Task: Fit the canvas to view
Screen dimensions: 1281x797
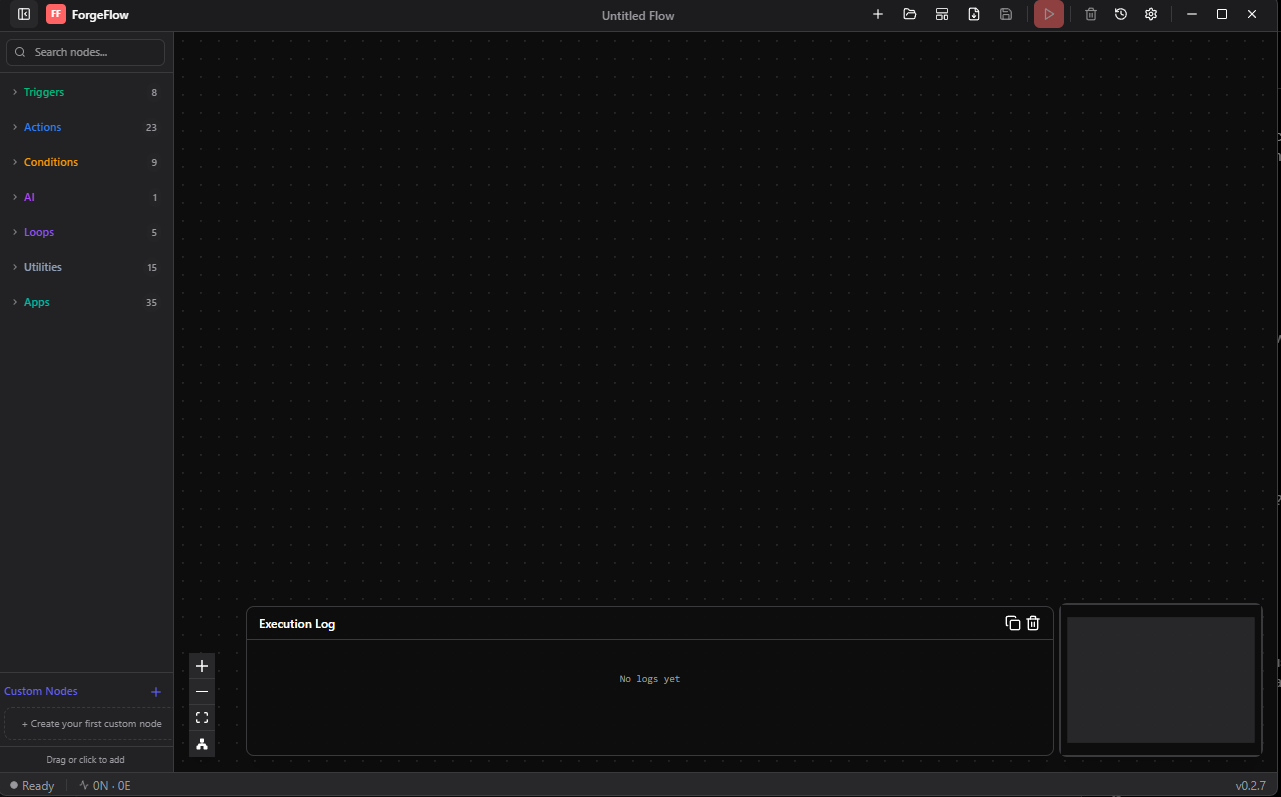Action: (x=201, y=717)
